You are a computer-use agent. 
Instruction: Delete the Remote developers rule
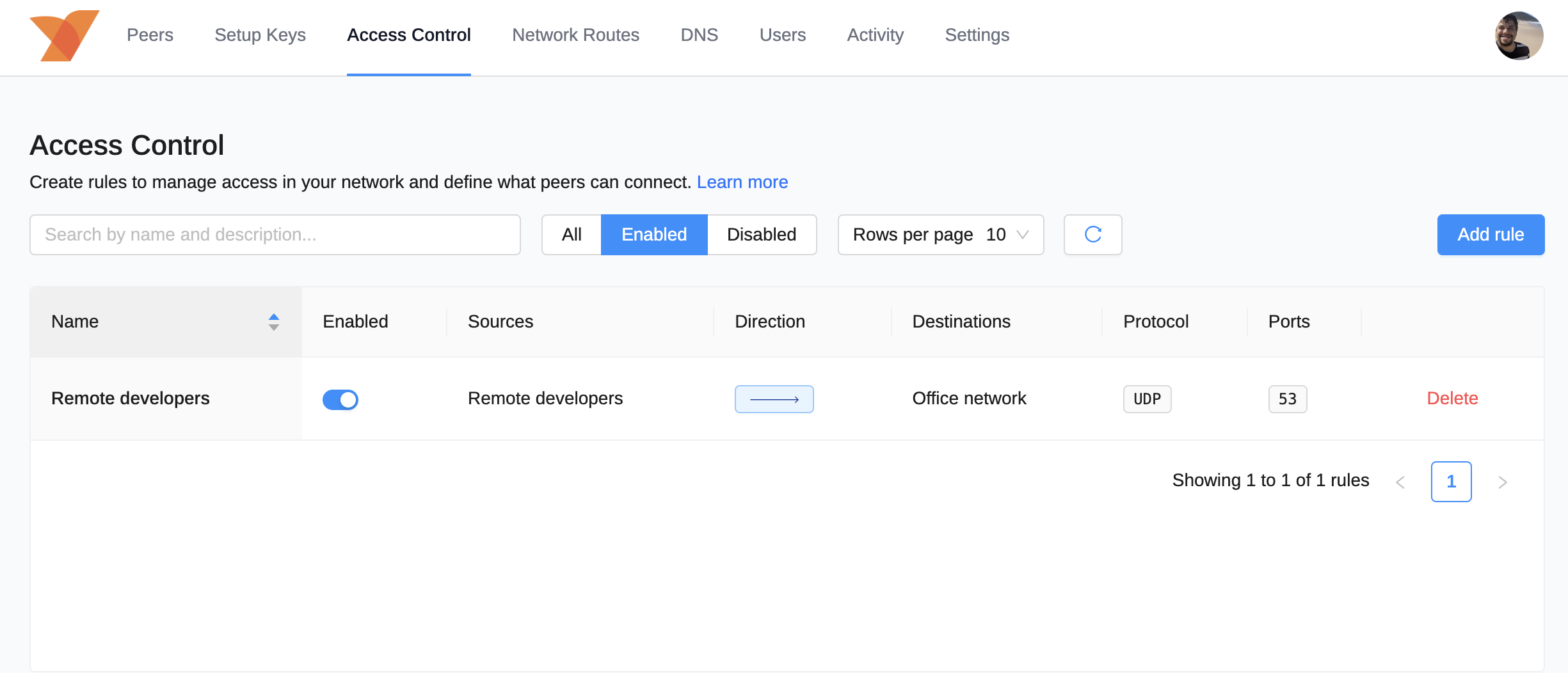[1452, 399]
